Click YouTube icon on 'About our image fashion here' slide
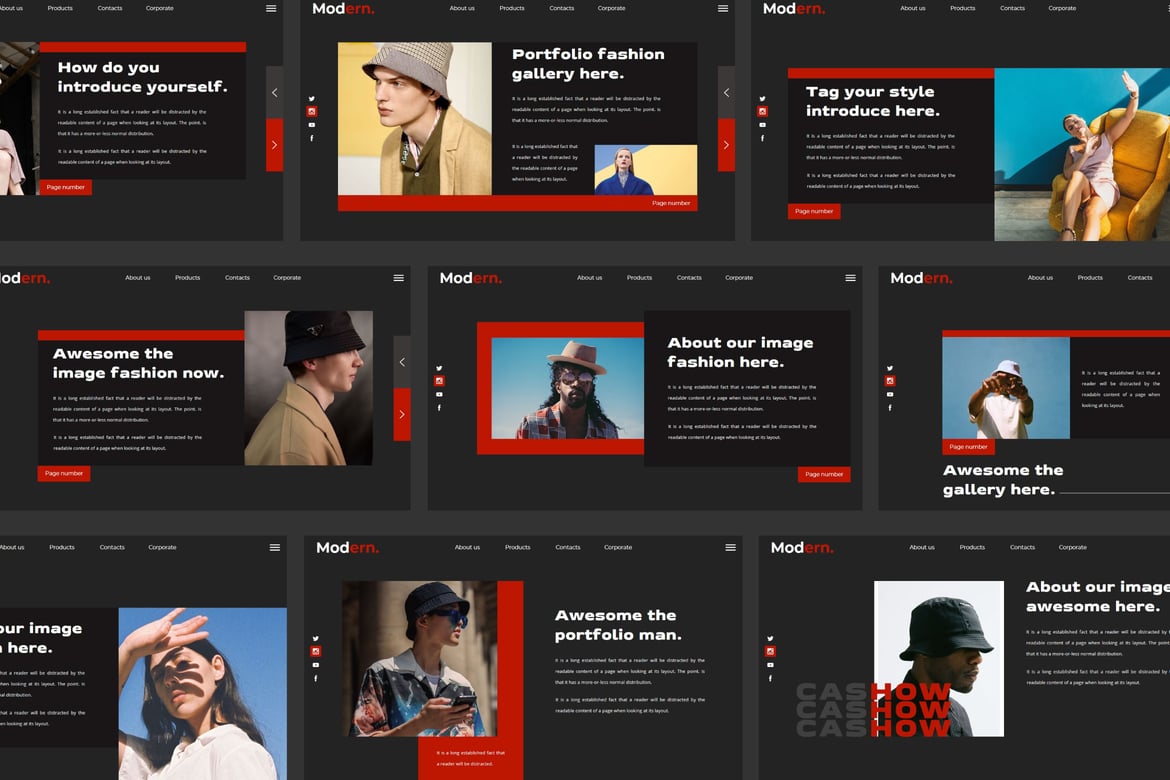1170x780 pixels. point(439,394)
